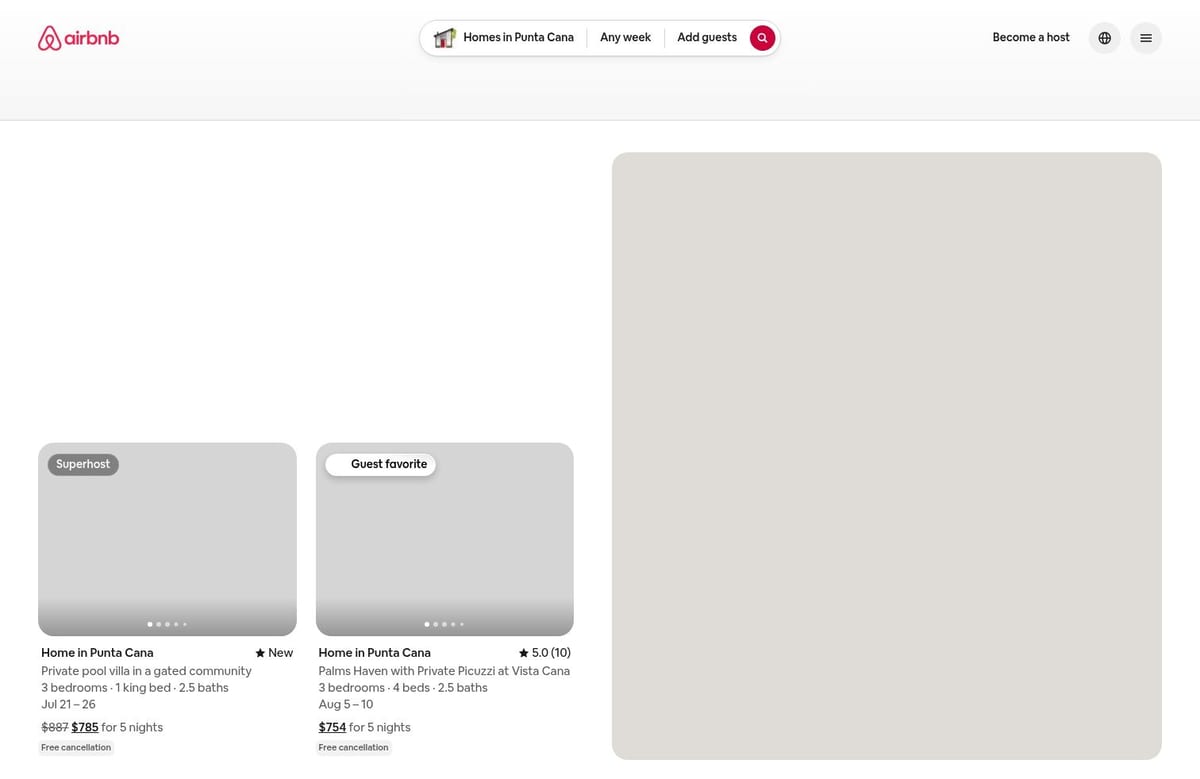Open the Superhost listing photo
This screenshot has height=779, width=1200.
tap(167, 539)
